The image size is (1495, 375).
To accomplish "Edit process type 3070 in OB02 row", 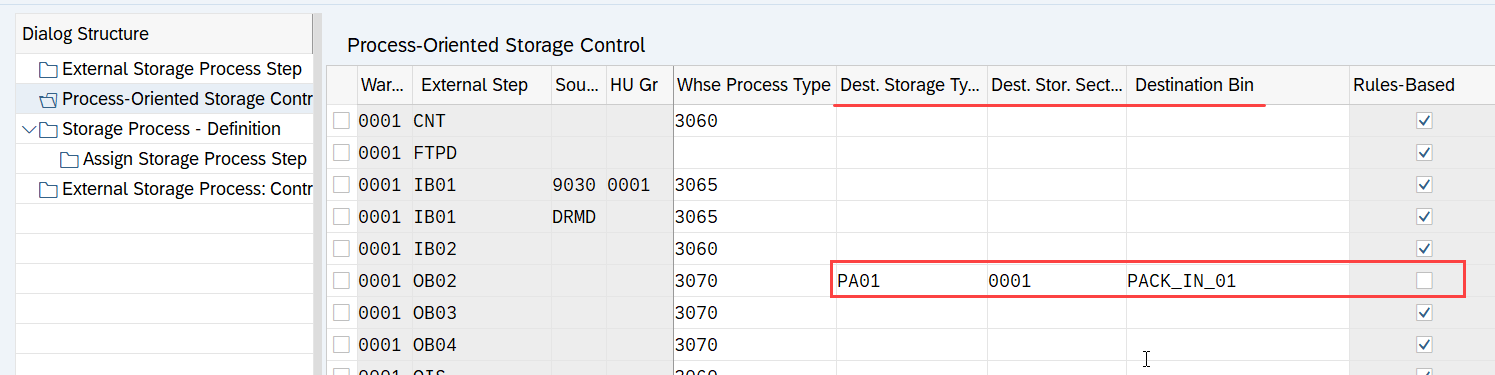I will (754, 281).
